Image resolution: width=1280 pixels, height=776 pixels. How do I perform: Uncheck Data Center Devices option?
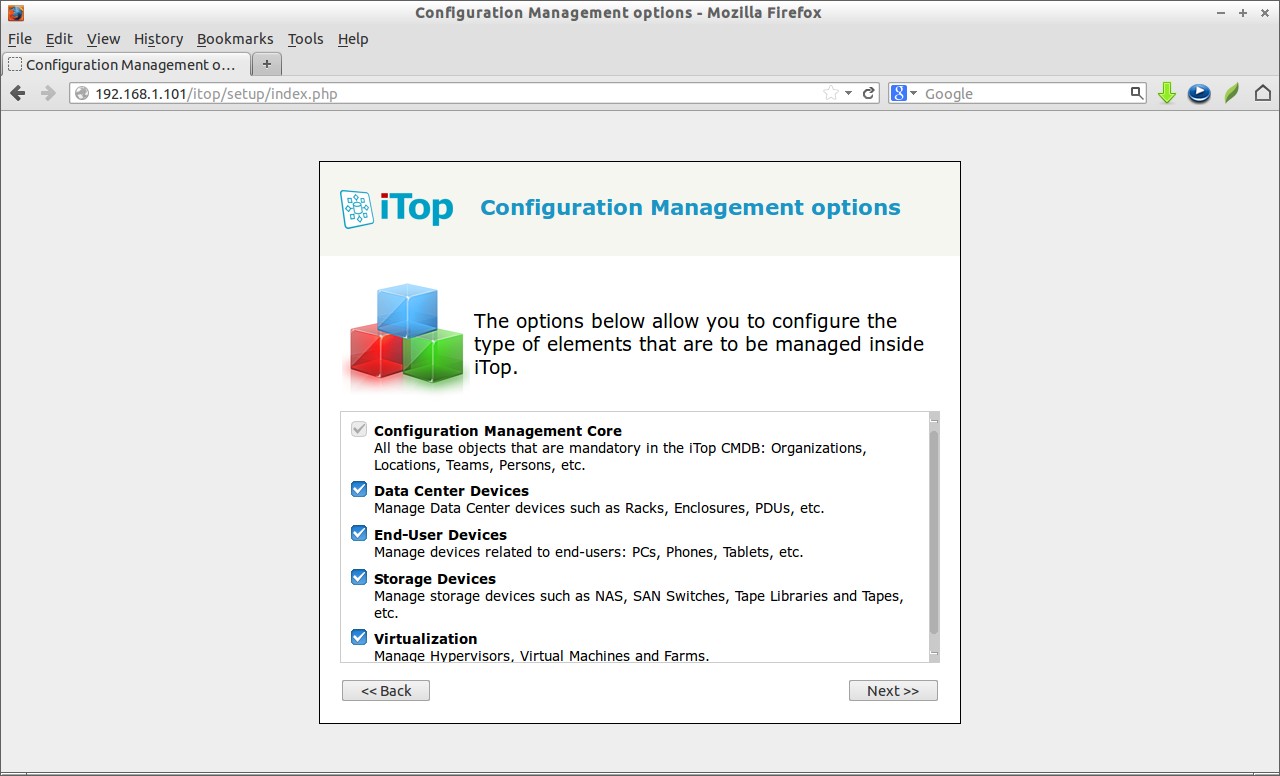coord(359,489)
